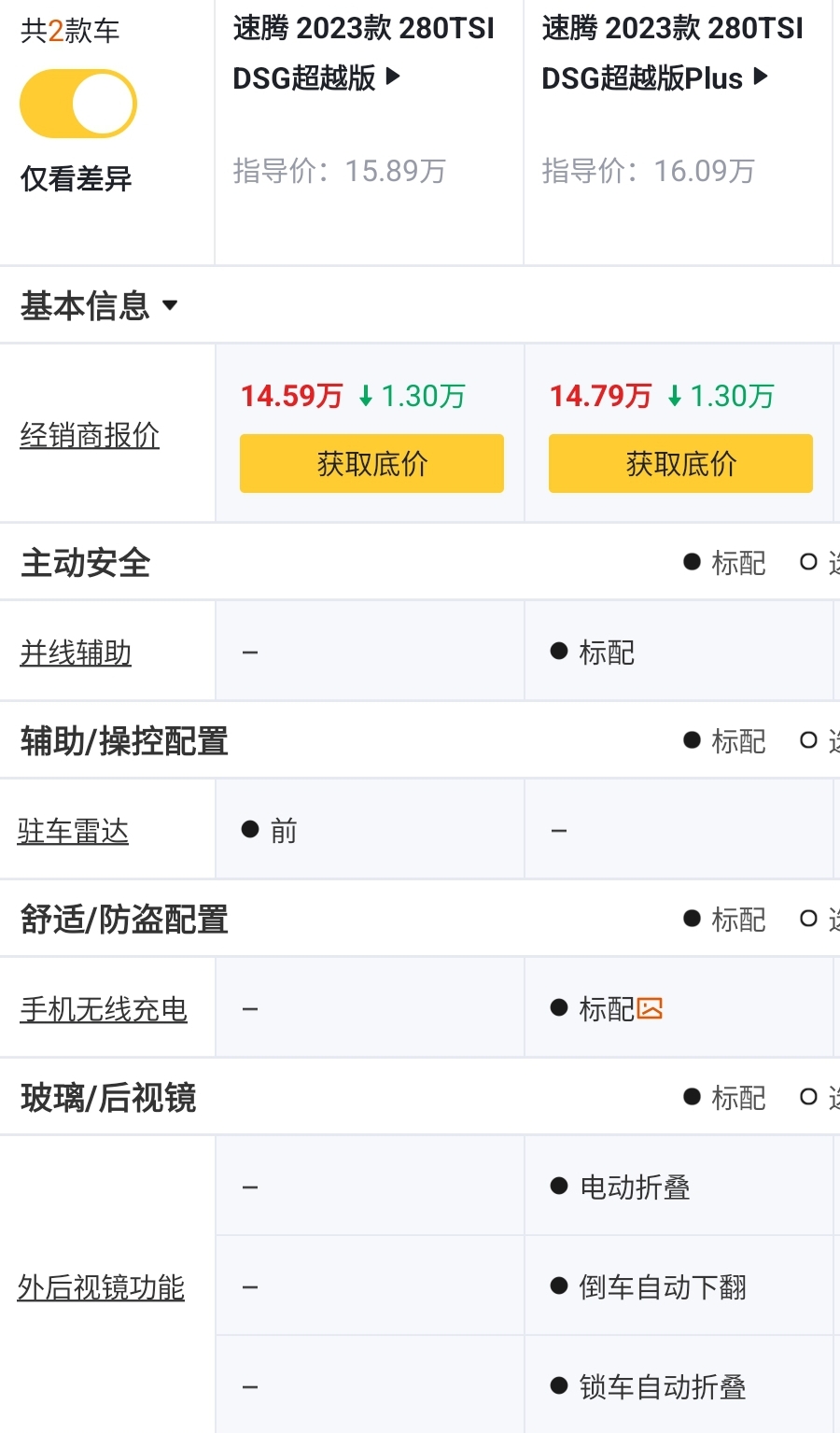Open 并线辅助 feature link
The height and width of the screenshot is (1433, 840).
[x=76, y=653]
